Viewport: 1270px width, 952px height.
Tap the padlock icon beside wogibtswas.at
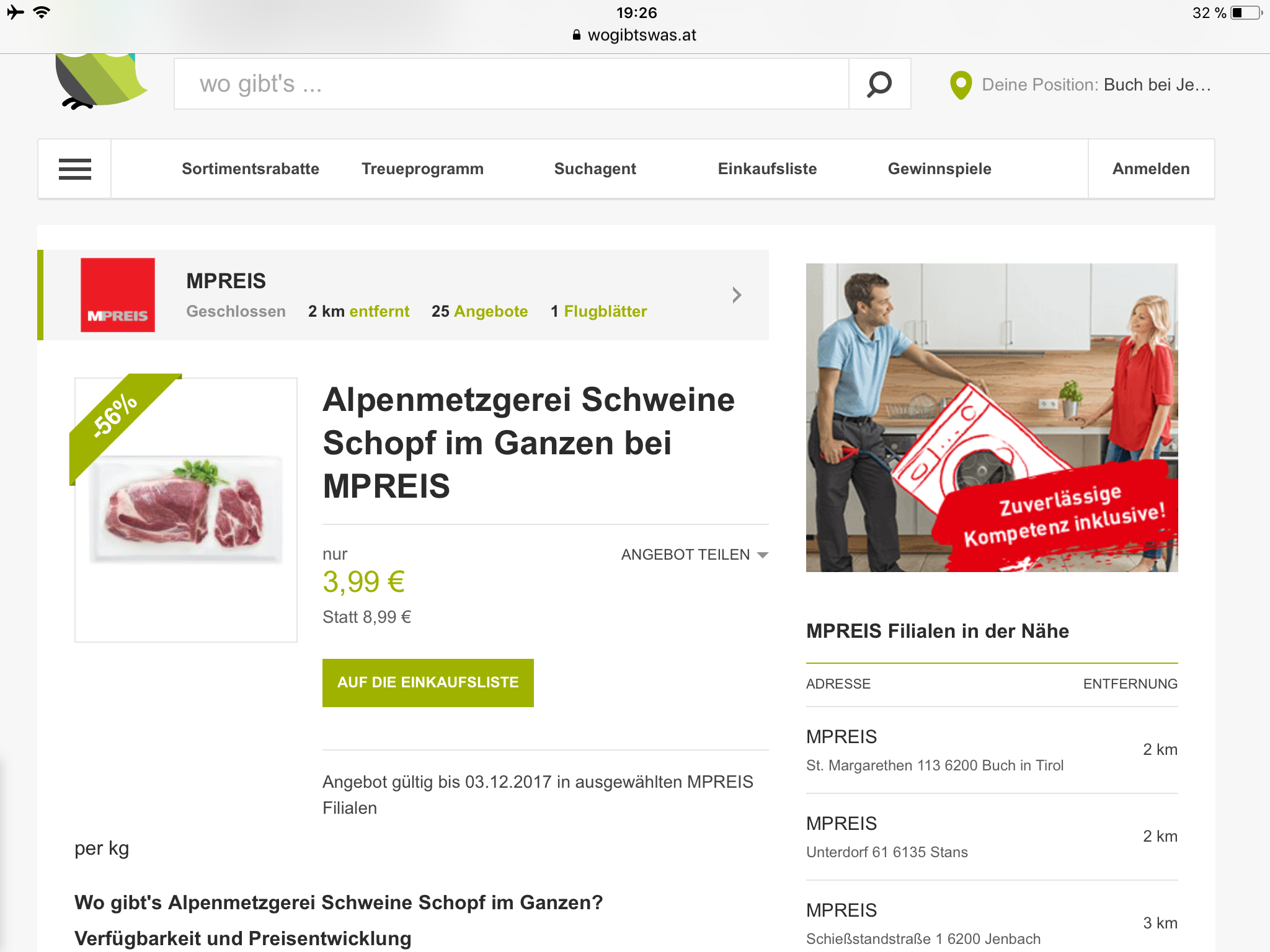pos(577,35)
